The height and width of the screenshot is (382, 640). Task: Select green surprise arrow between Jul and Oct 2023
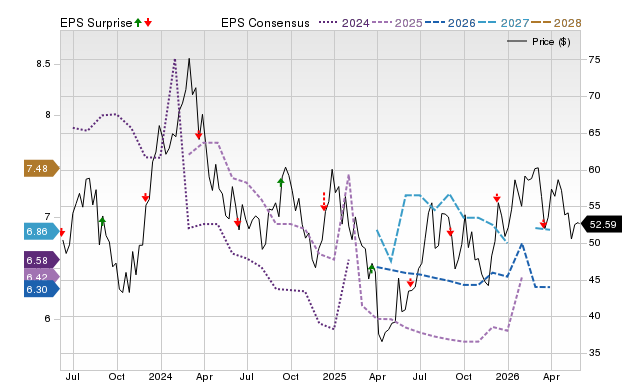click(x=102, y=220)
